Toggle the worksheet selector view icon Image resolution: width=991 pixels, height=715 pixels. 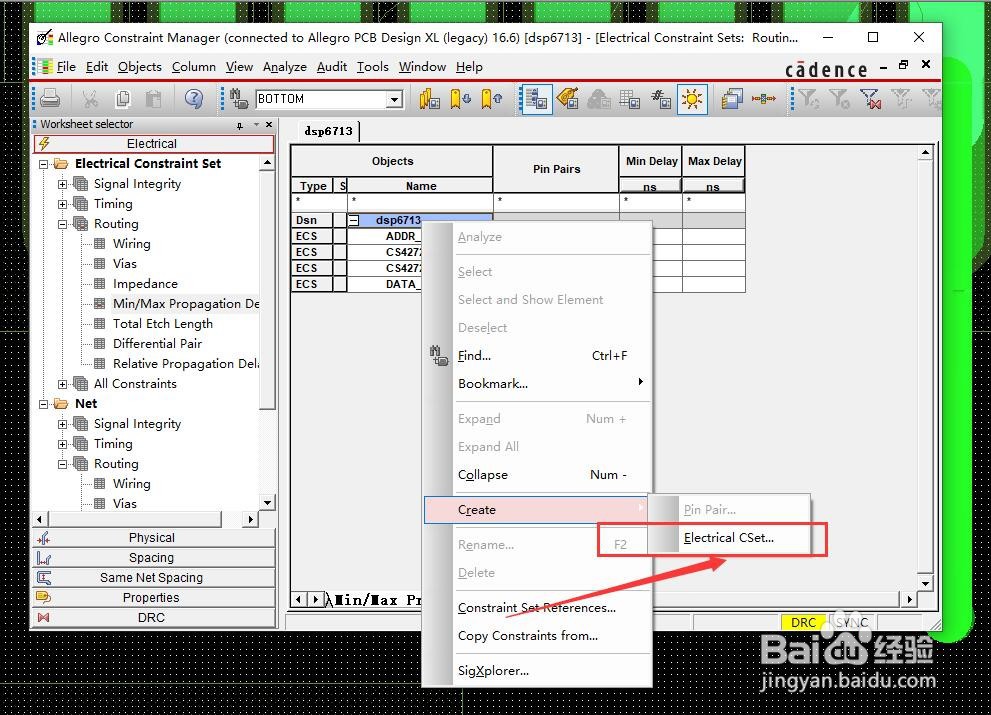click(x=537, y=99)
